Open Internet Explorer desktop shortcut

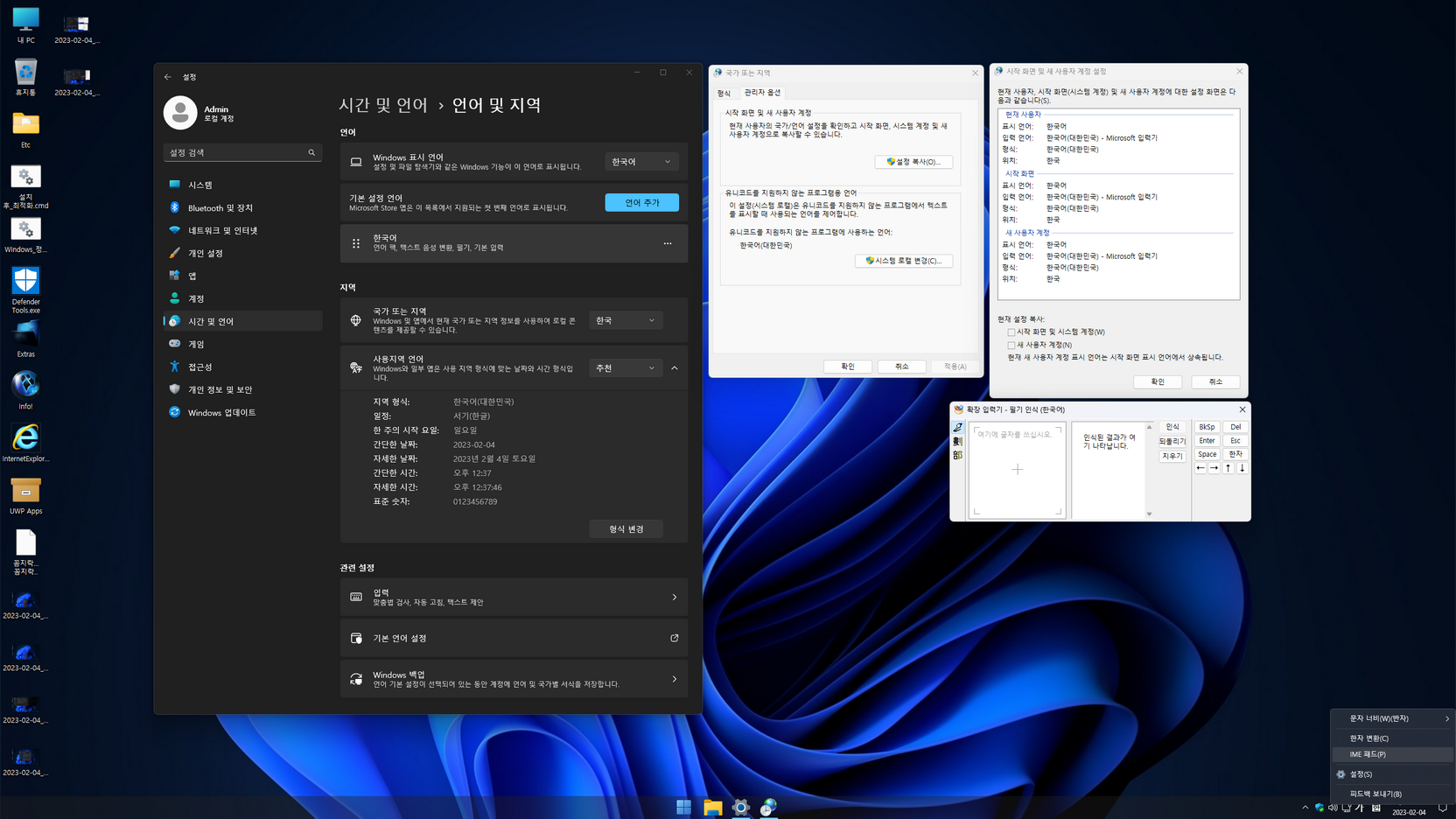[25, 442]
